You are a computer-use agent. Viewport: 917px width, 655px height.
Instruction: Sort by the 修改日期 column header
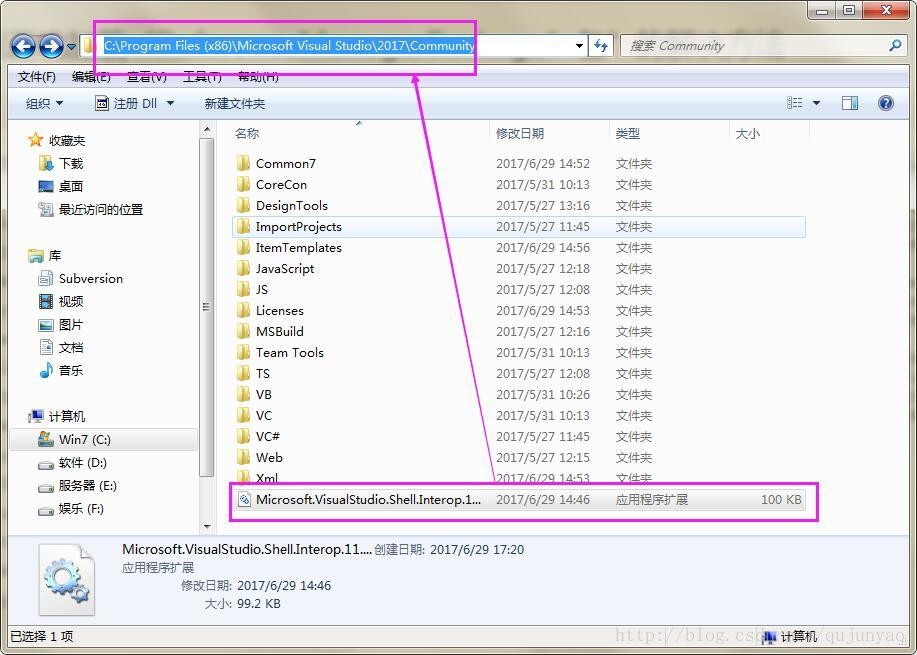coord(520,133)
